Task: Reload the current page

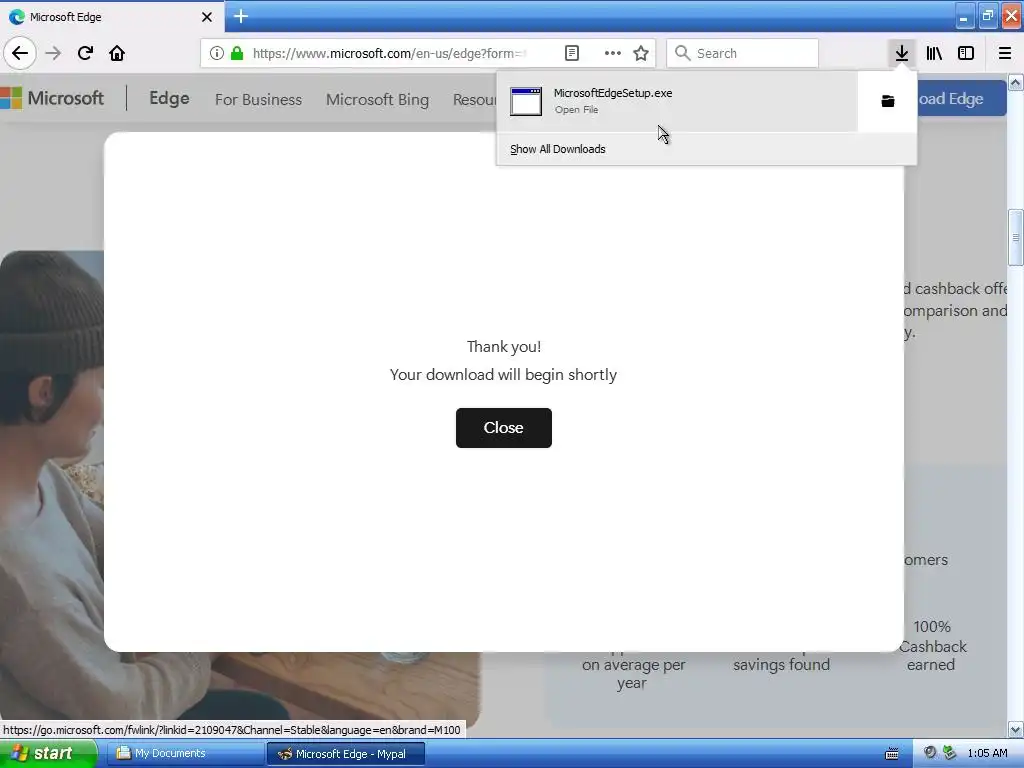Action: 85,53
